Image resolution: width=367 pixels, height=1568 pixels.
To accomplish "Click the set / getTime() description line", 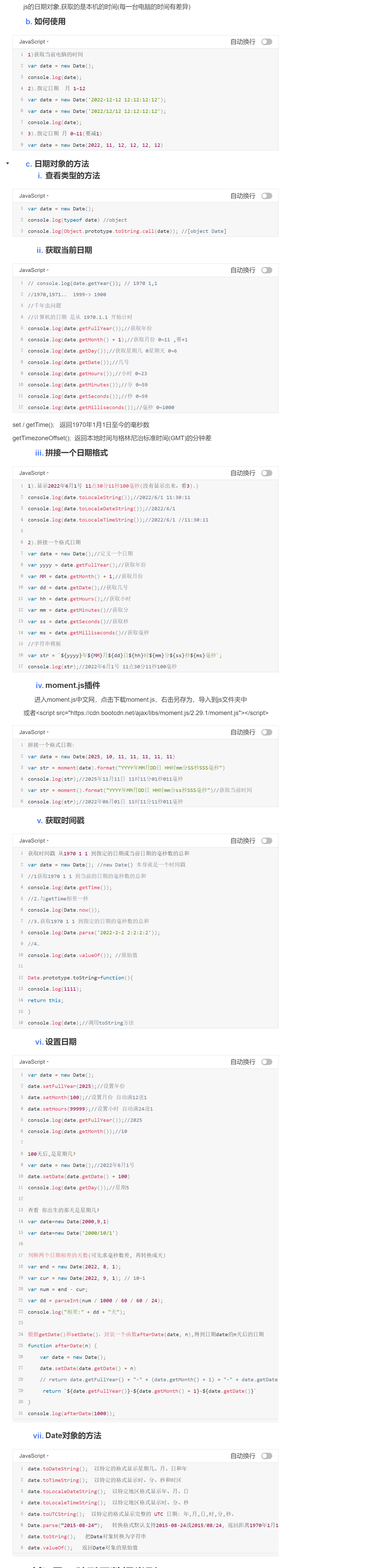I will [x=81, y=425].
